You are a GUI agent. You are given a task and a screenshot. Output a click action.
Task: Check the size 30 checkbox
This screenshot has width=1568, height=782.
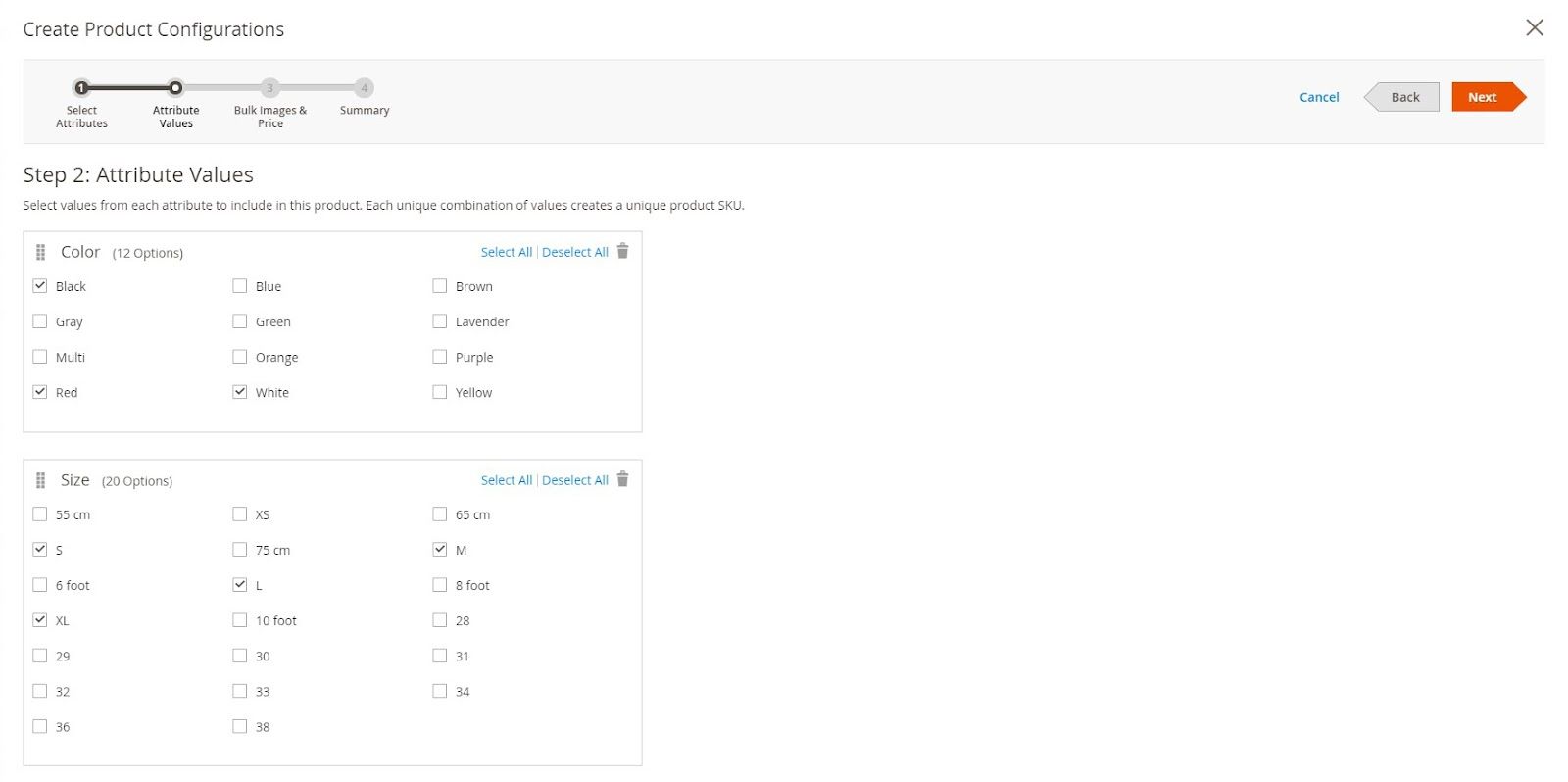pyautogui.click(x=240, y=656)
